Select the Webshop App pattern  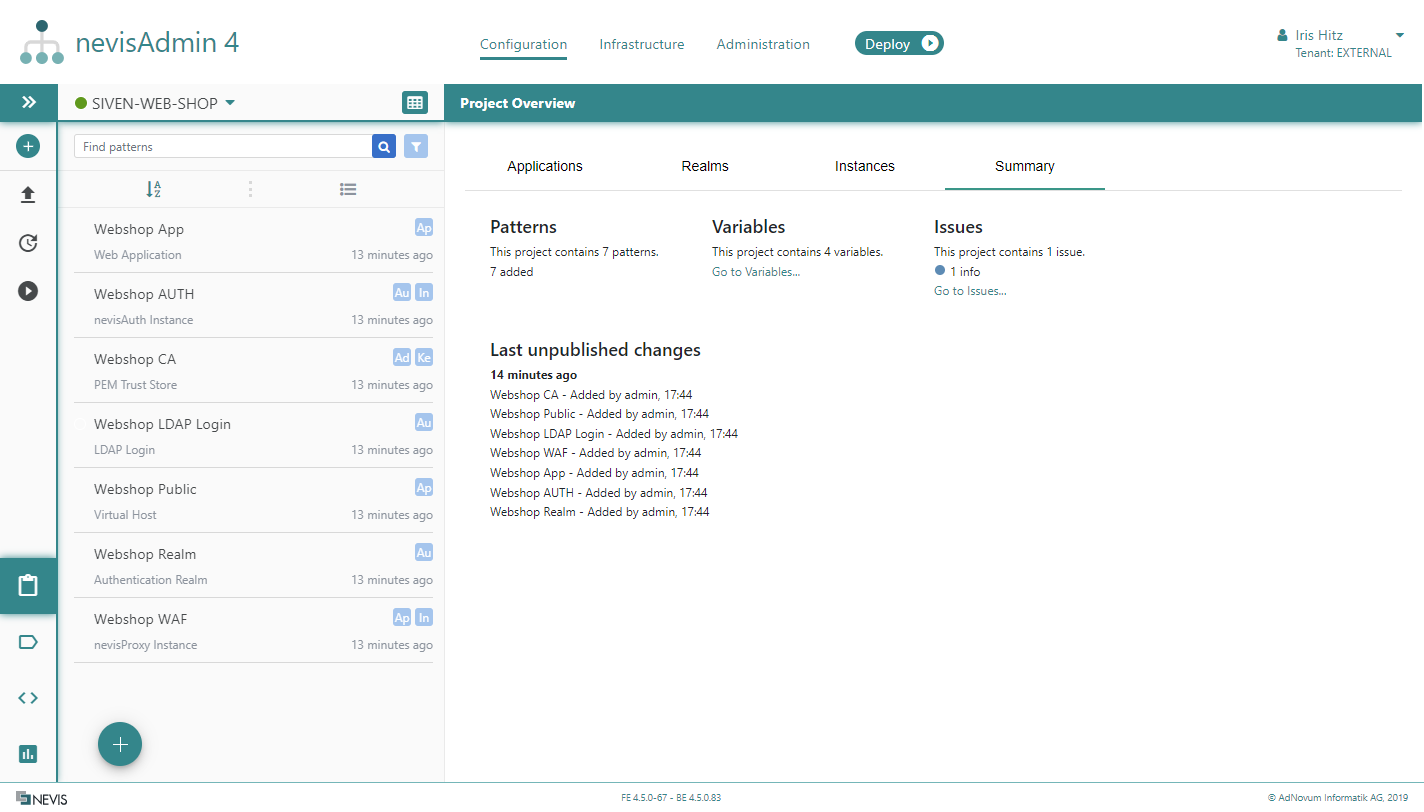pos(253,240)
